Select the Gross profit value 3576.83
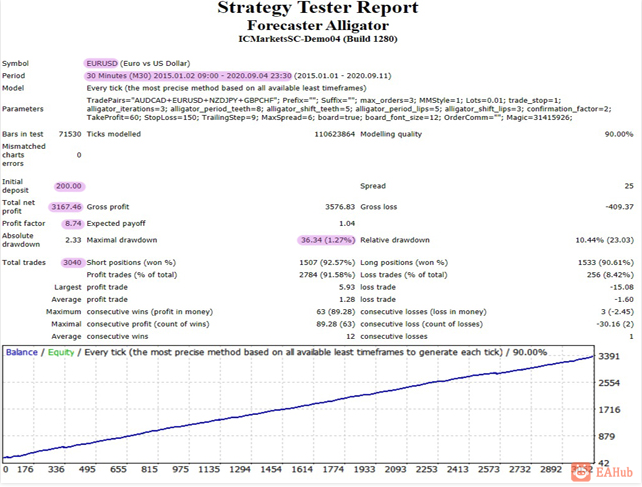This screenshot has height=487, width=642. click(340, 207)
